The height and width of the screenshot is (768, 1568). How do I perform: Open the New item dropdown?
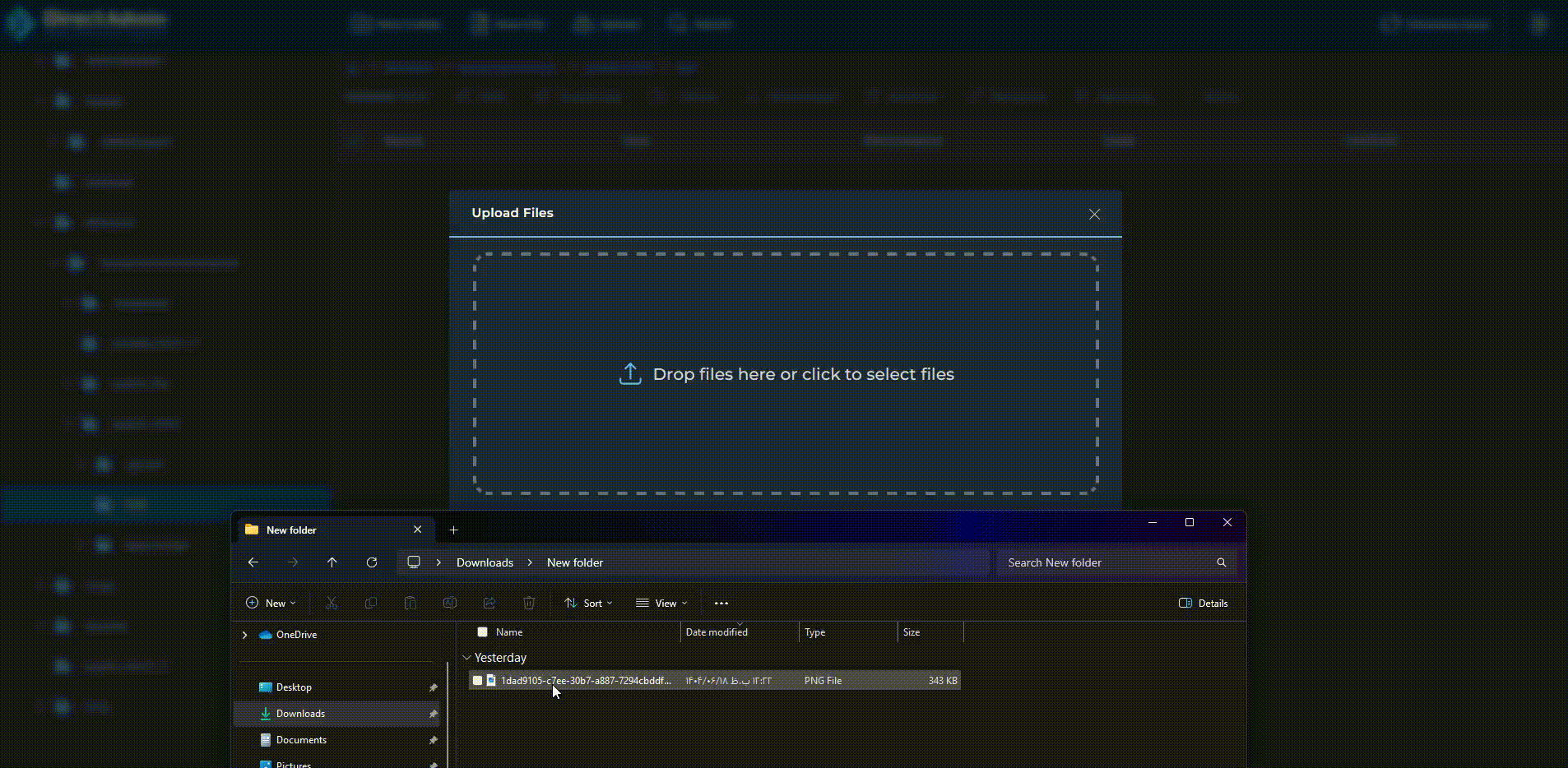coord(271,603)
